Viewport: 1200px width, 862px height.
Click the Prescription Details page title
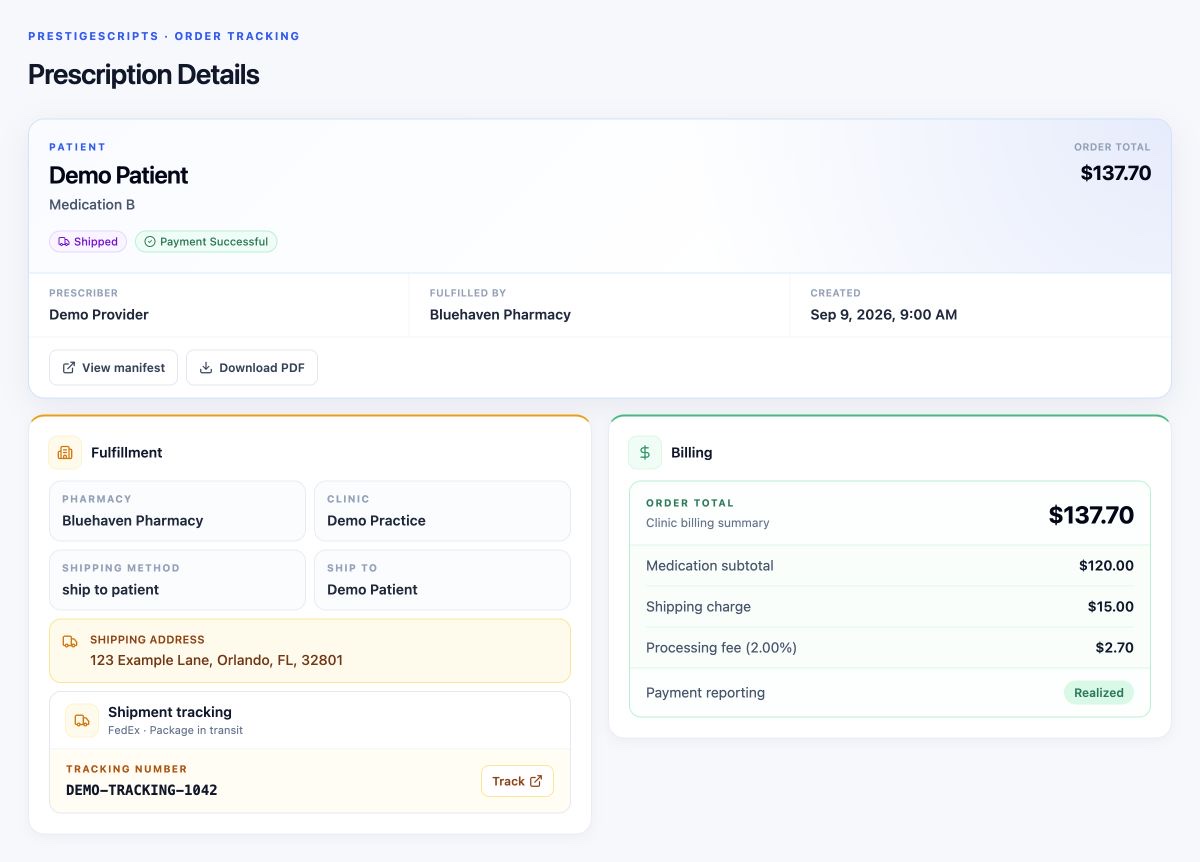[143, 75]
